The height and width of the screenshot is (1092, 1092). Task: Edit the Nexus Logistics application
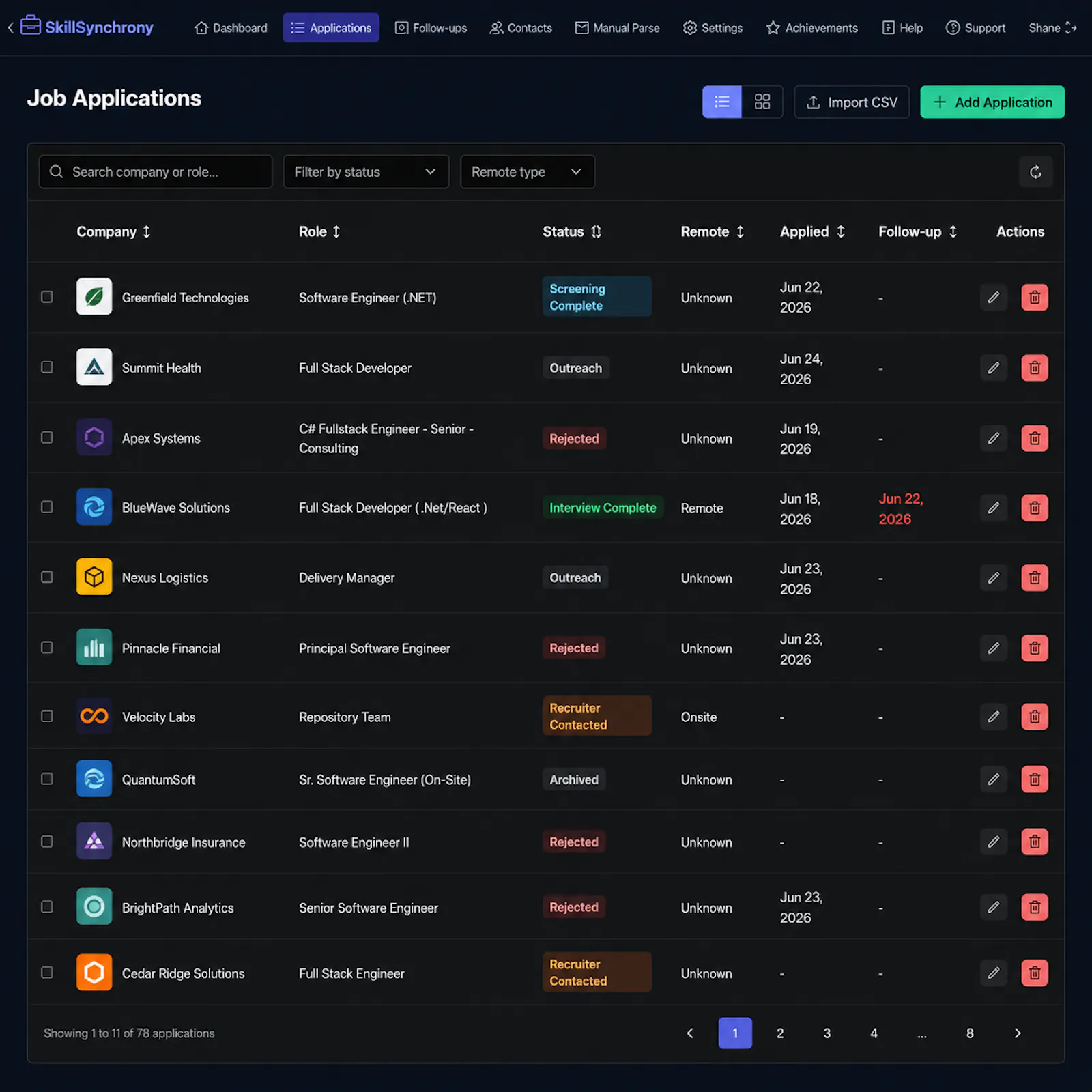tap(994, 578)
